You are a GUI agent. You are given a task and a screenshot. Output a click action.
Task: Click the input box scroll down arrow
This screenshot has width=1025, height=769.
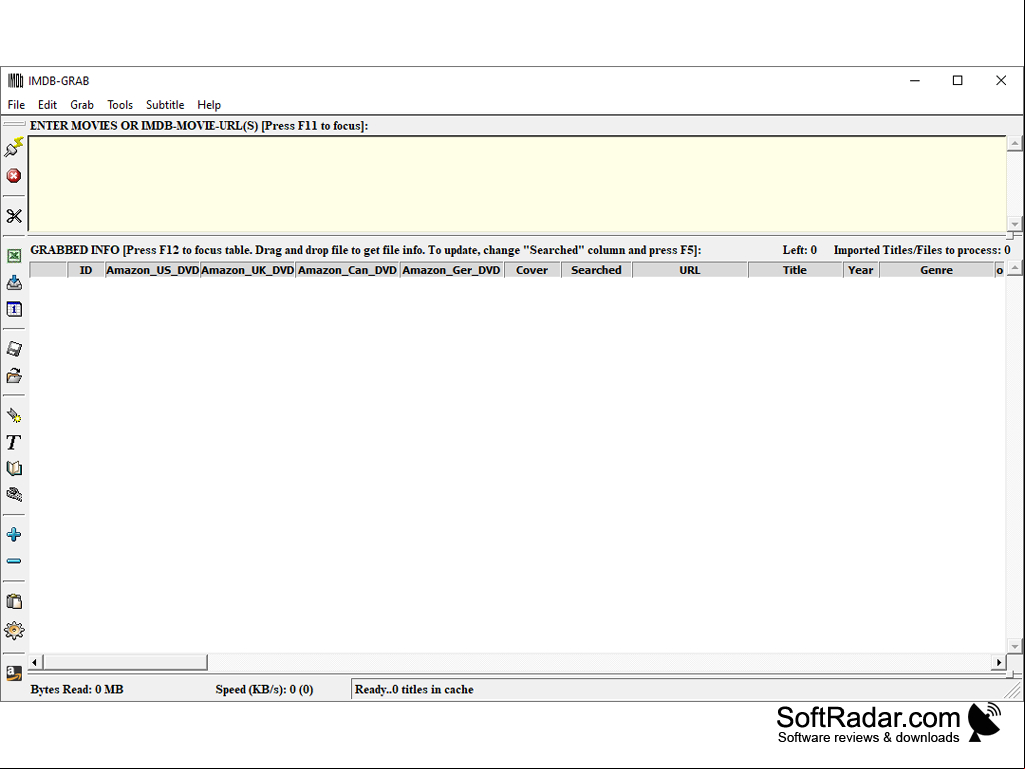(x=1014, y=224)
